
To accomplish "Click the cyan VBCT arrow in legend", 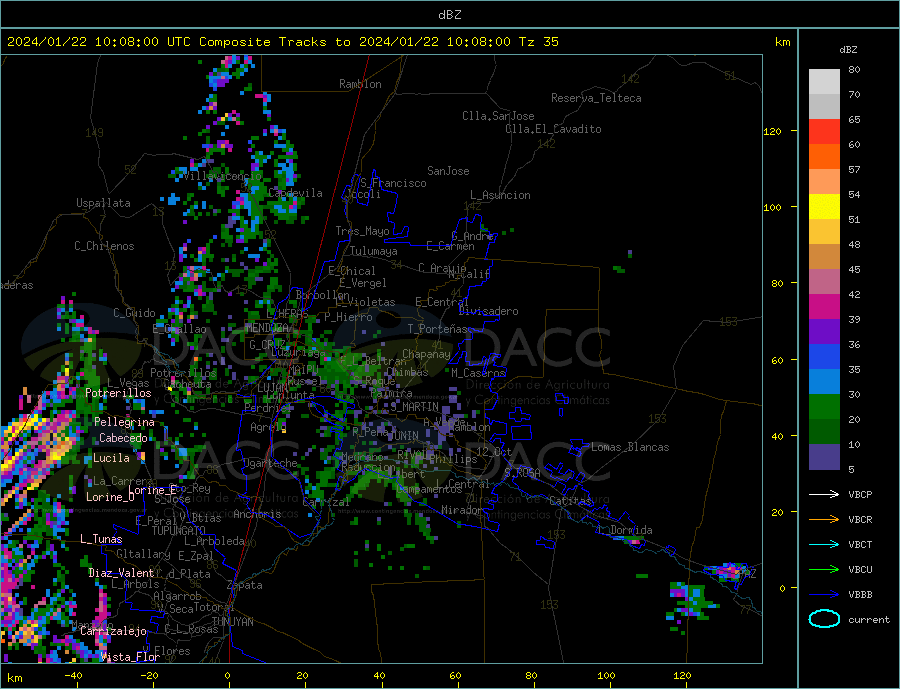I will click(824, 544).
